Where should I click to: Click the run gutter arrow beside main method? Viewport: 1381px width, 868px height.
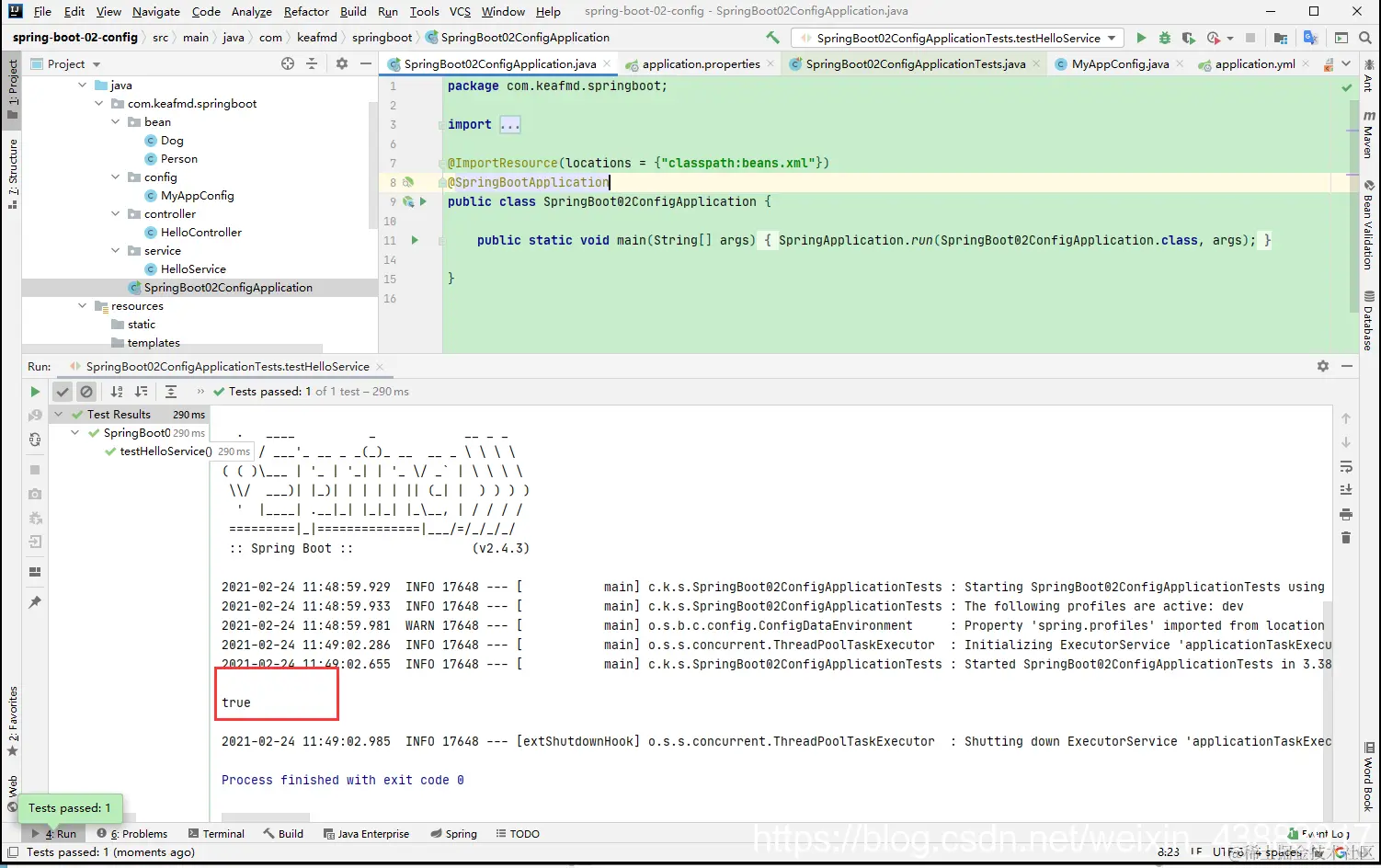click(415, 240)
